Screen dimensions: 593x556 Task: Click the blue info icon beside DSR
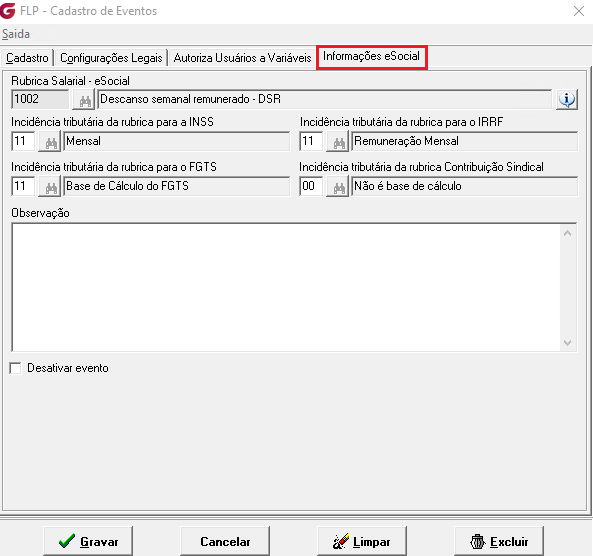(567, 100)
